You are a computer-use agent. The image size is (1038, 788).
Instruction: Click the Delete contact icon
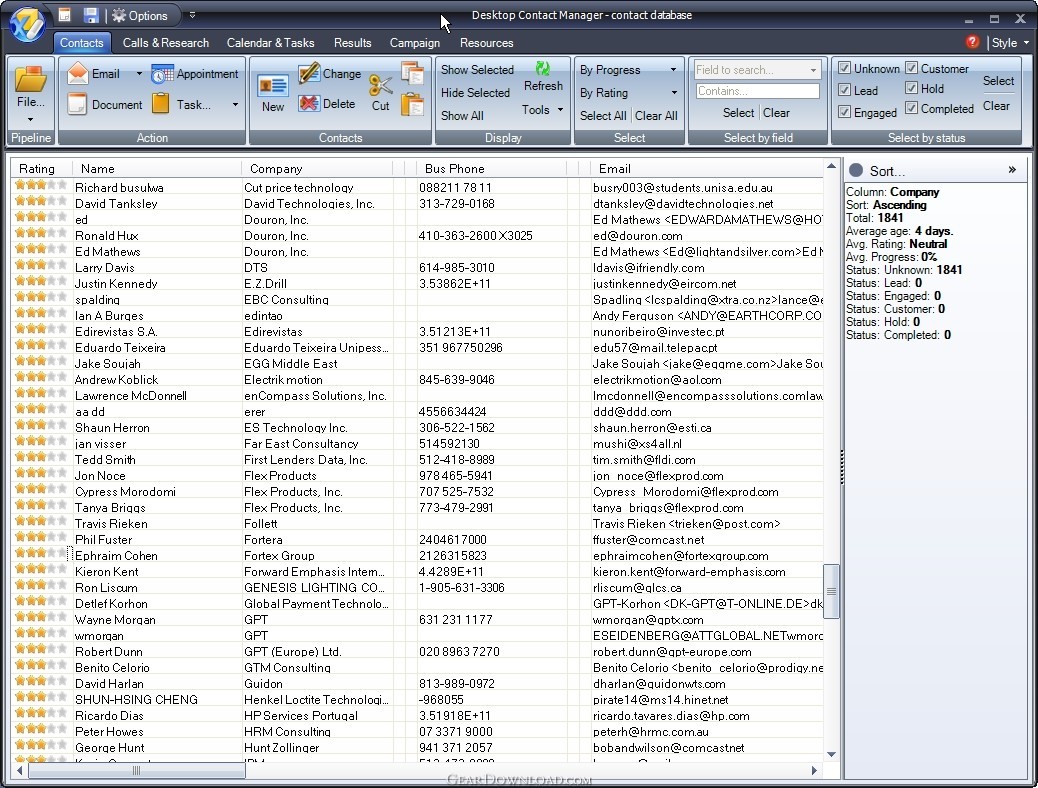[x=309, y=103]
